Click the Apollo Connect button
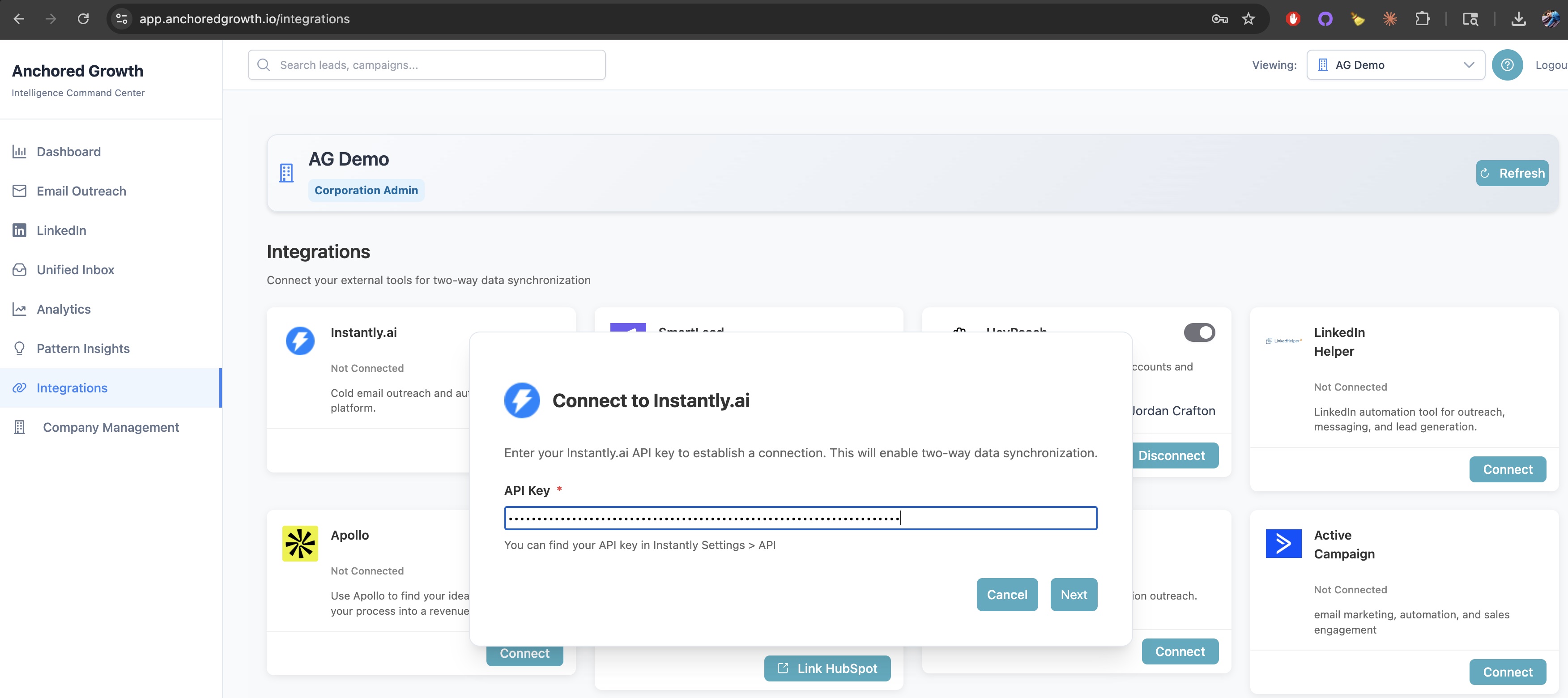The image size is (1568, 698). coord(525,655)
